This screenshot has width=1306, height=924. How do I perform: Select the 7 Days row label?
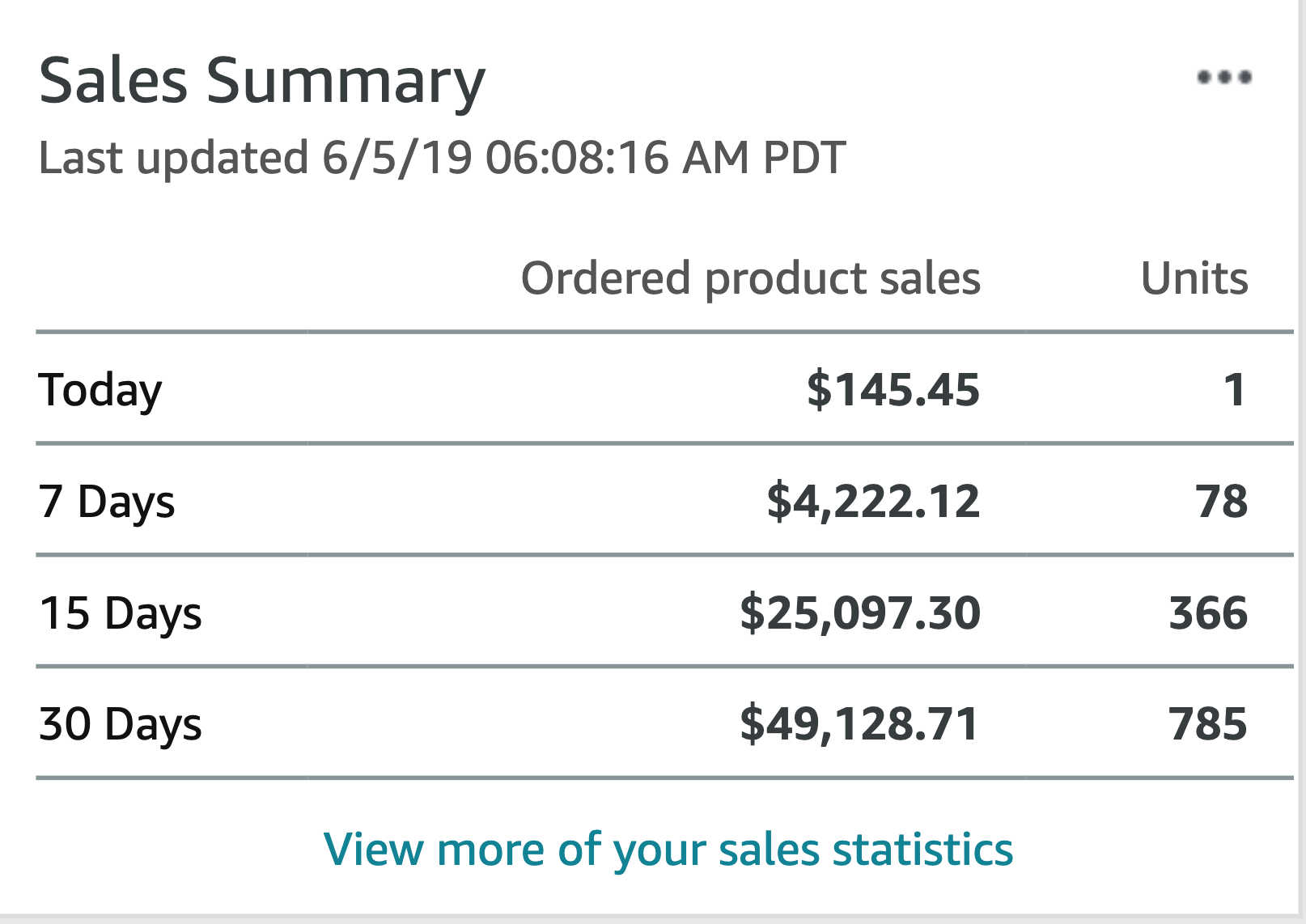click(x=107, y=502)
